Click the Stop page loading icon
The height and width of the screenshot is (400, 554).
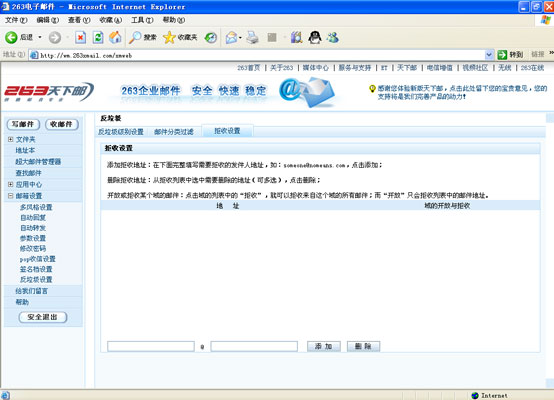click(81, 37)
